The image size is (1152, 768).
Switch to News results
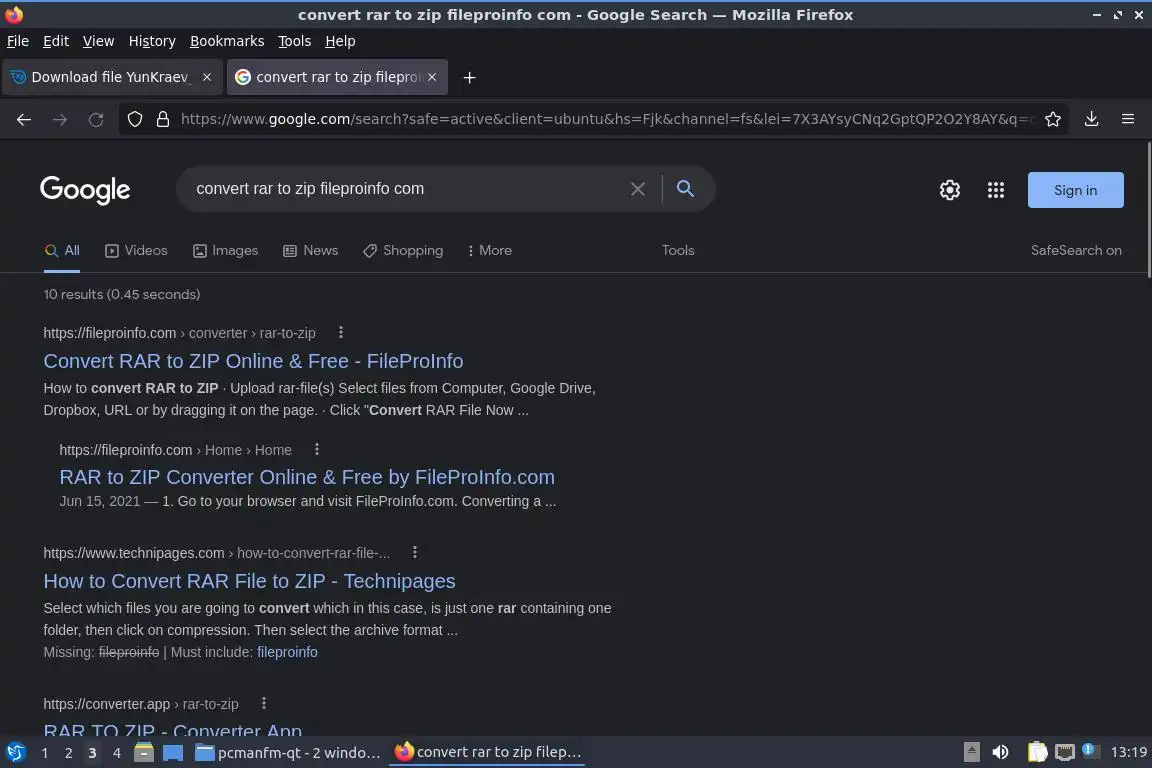coord(311,251)
